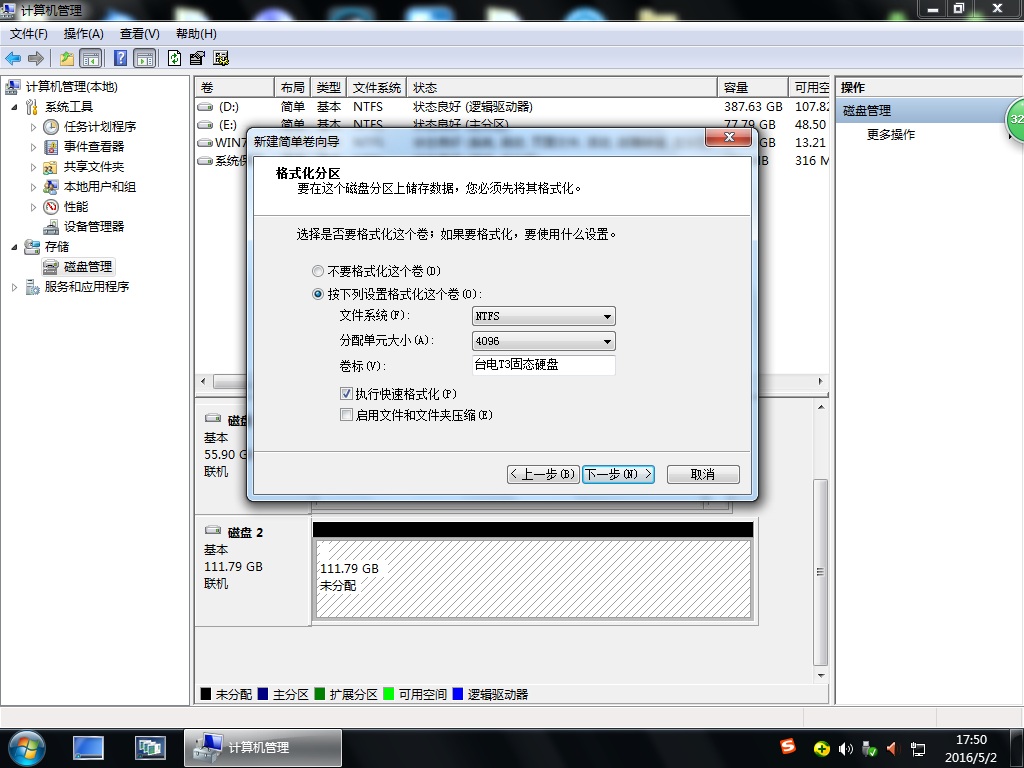The height and width of the screenshot is (768, 1024).
Task: Open the 分配单元大小 4096 dropdown
Action: (543, 341)
